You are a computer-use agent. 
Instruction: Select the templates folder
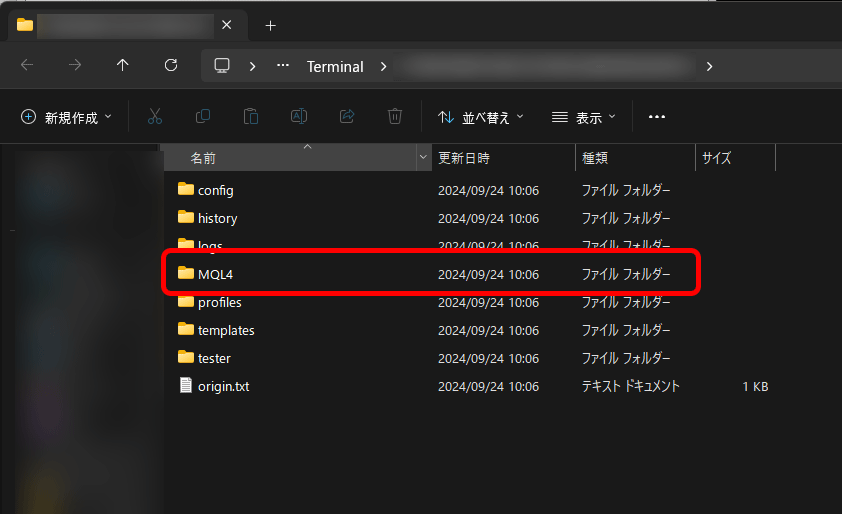[226, 330]
